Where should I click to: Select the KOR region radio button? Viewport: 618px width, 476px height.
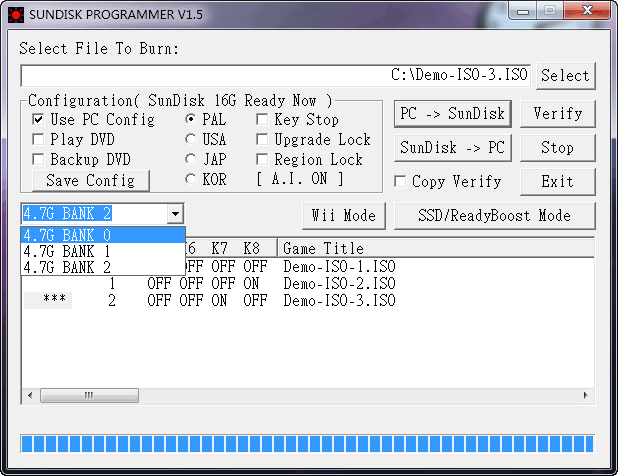coord(191,179)
